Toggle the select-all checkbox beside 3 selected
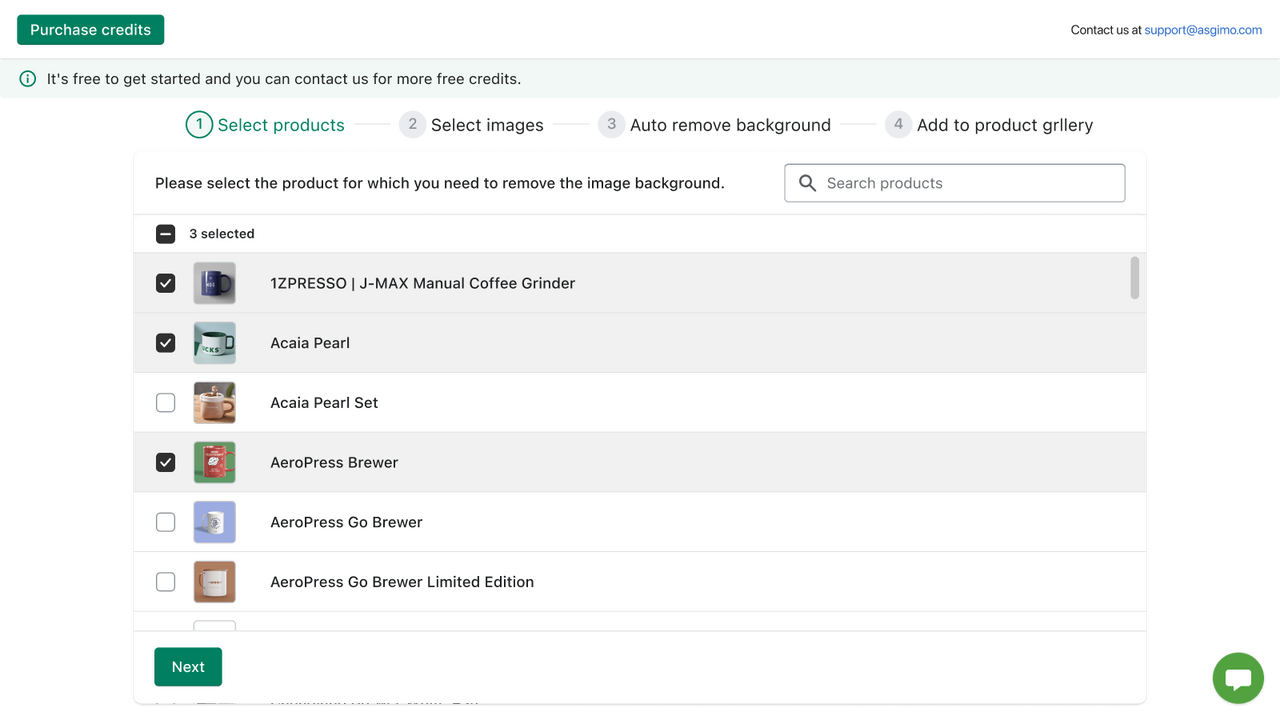Viewport: 1280px width, 720px height. [165, 233]
